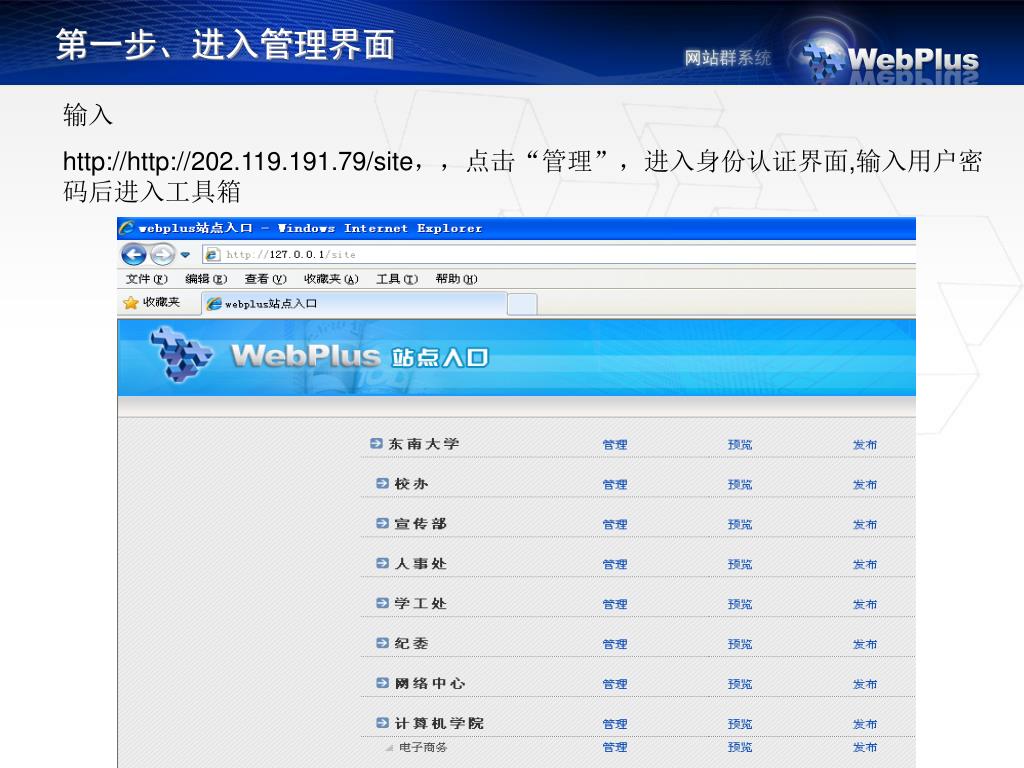Click arrow icon beside 纪委
The width and height of the screenshot is (1024, 768).
(x=383, y=643)
